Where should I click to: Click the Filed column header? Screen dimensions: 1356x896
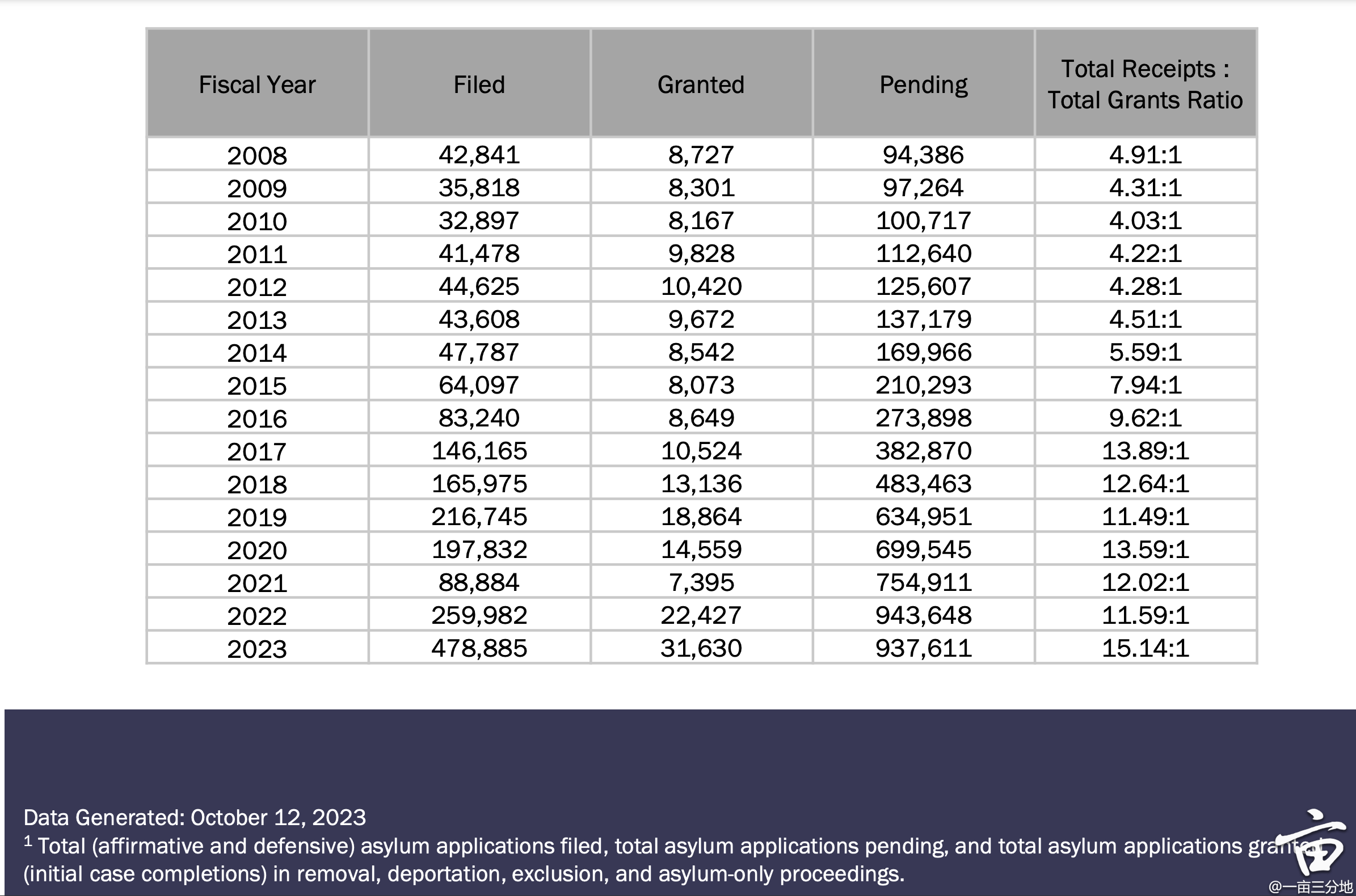pyautogui.click(x=479, y=83)
